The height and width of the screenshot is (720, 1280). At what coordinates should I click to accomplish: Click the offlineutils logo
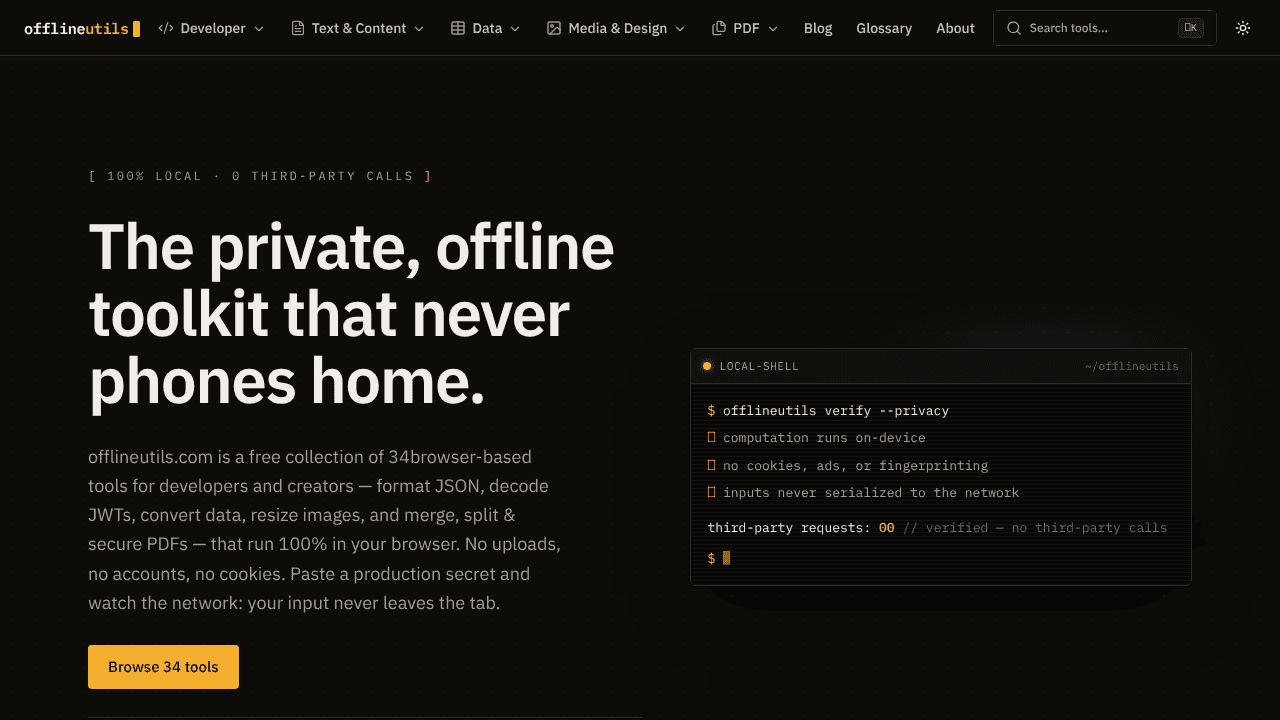tap(82, 28)
